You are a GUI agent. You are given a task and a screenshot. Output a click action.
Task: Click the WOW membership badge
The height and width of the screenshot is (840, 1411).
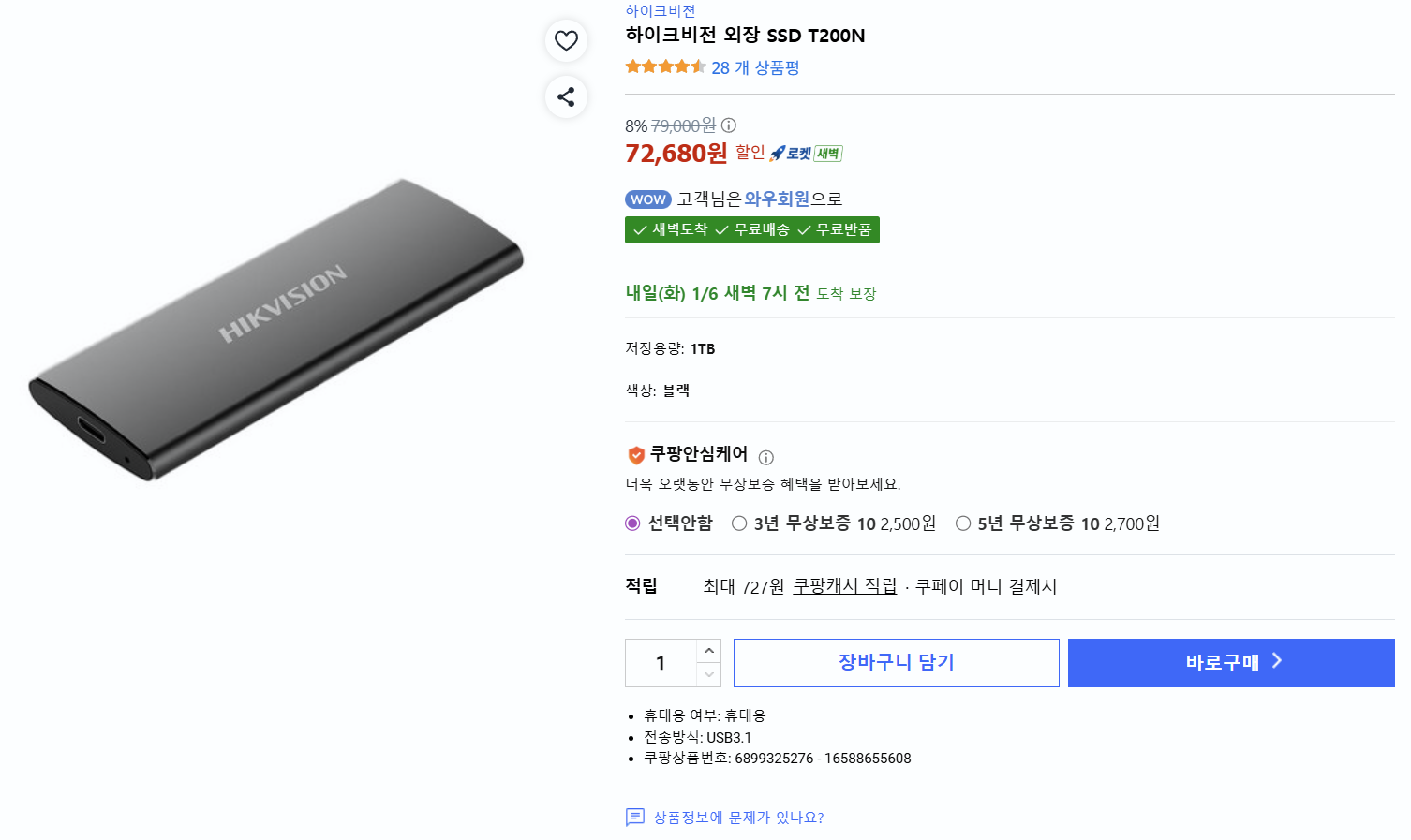click(x=648, y=199)
